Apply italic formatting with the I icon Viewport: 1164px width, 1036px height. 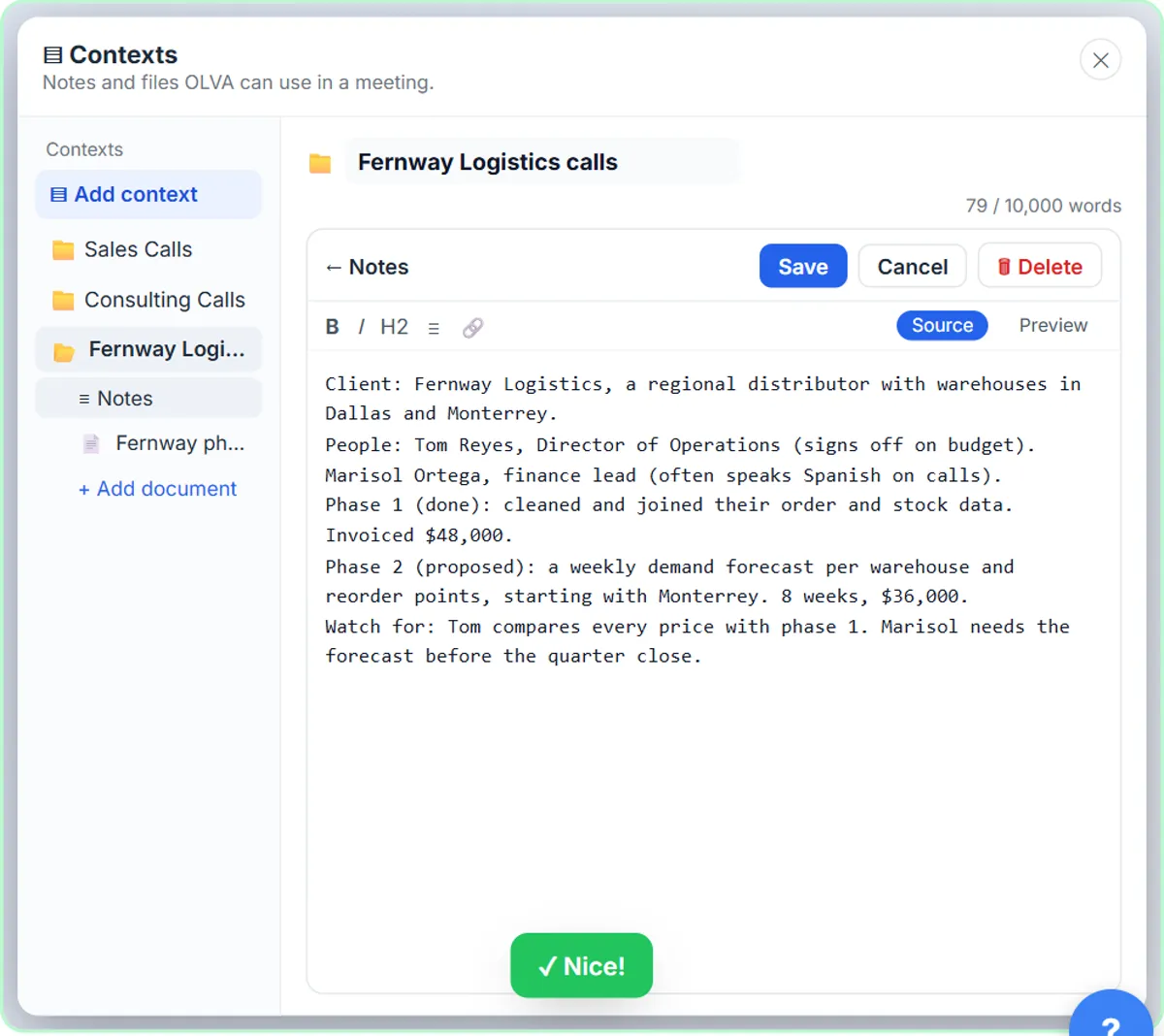click(361, 327)
